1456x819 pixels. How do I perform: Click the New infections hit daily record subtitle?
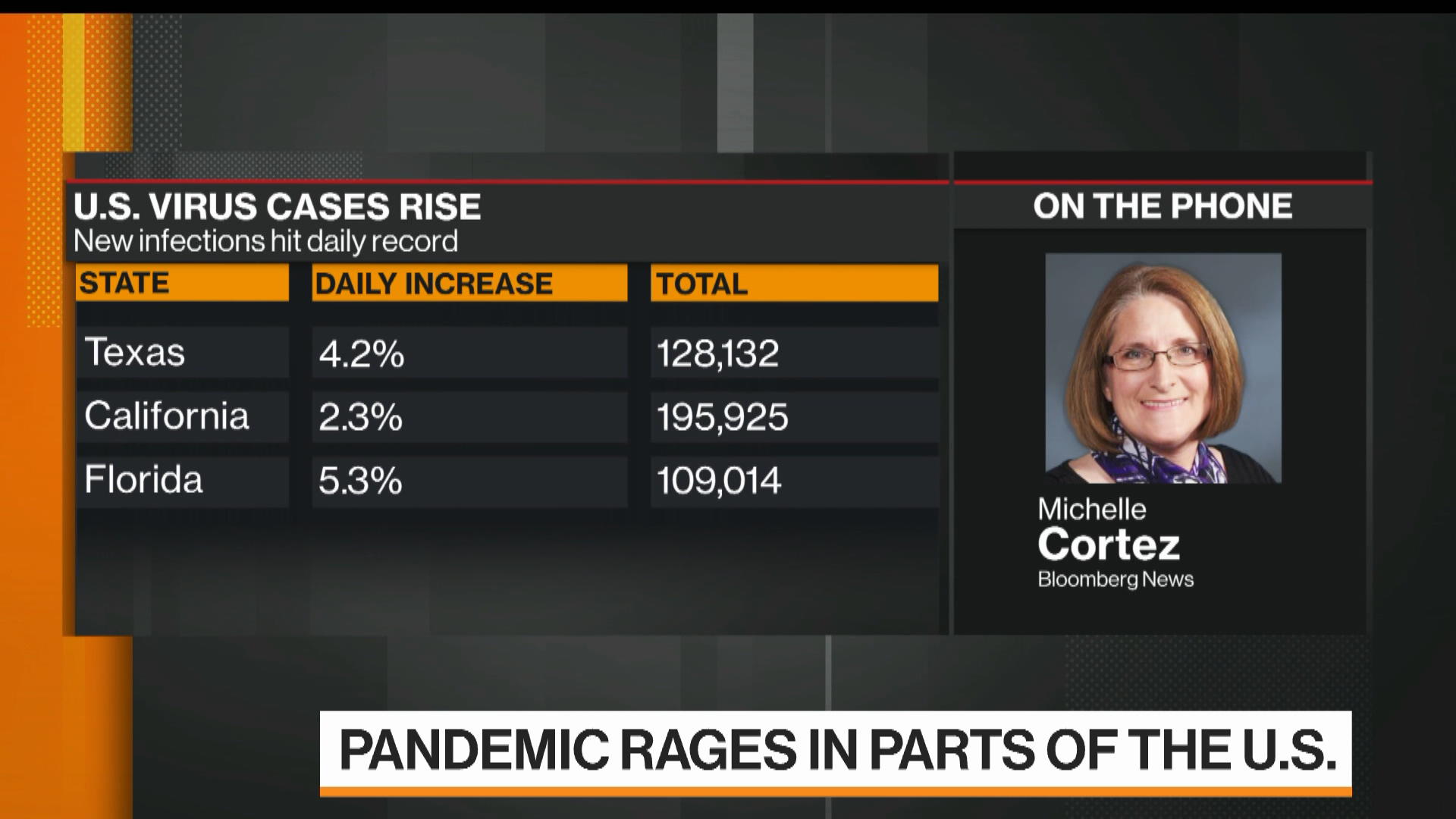tap(265, 241)
